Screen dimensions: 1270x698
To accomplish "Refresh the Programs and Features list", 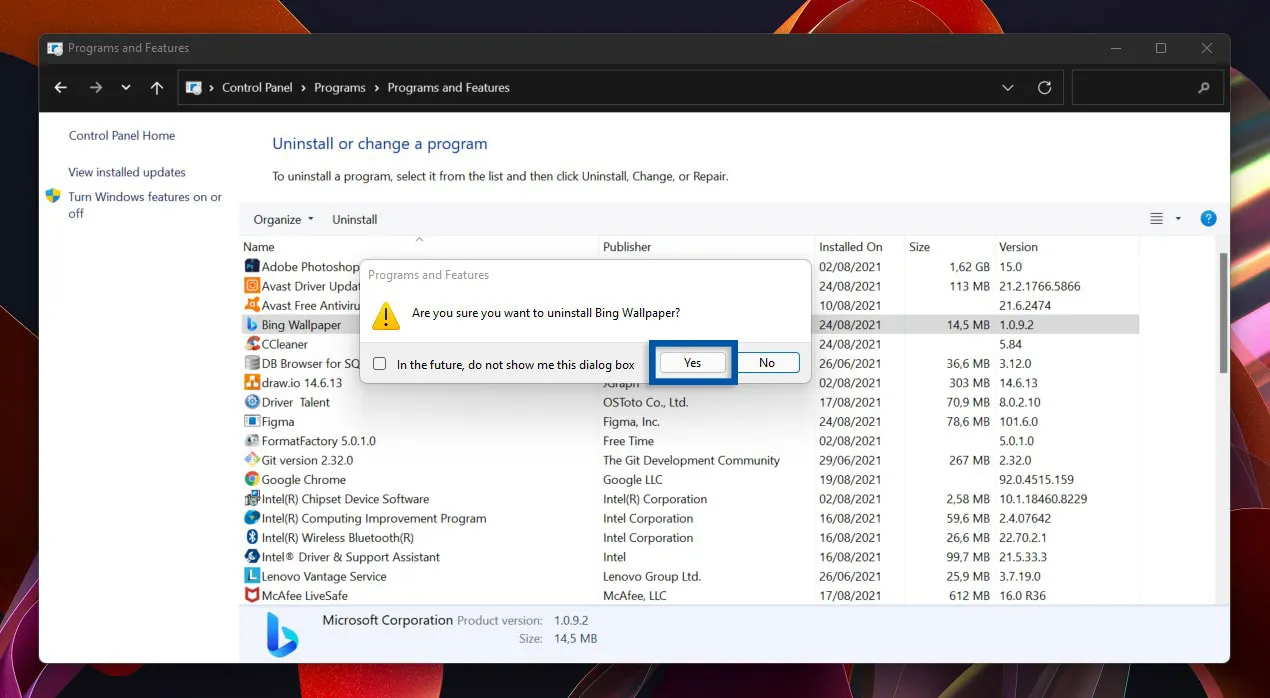I will coord(1044,88).
